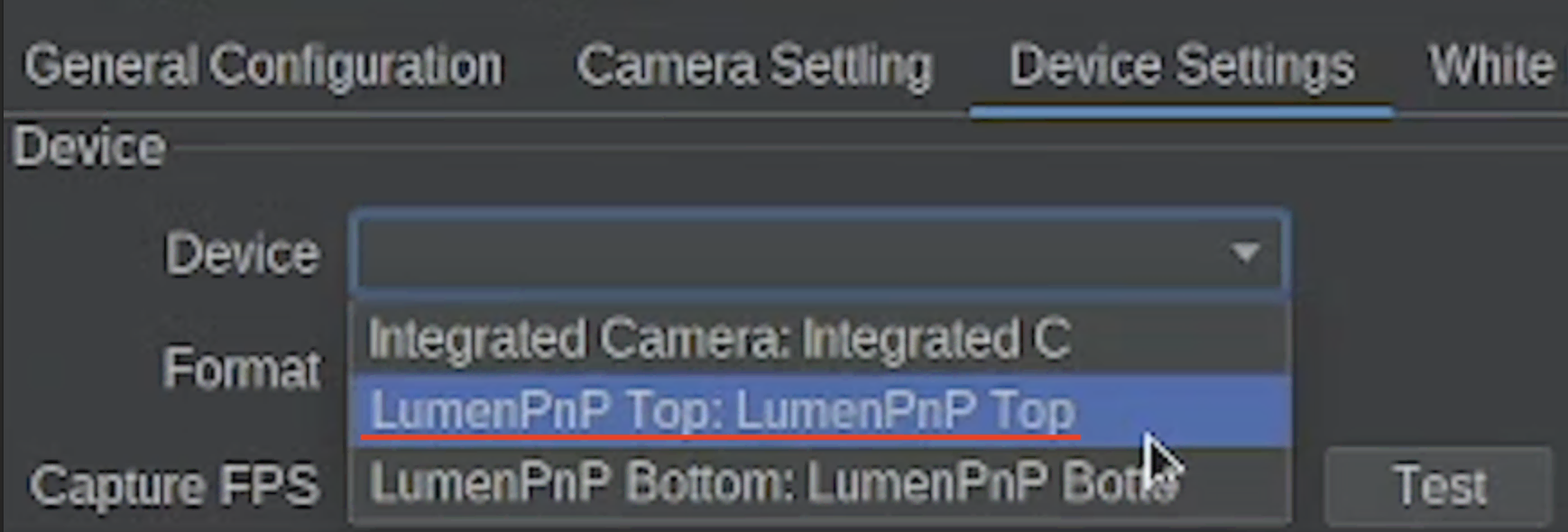Switch to the General Configuration tab

263,67
